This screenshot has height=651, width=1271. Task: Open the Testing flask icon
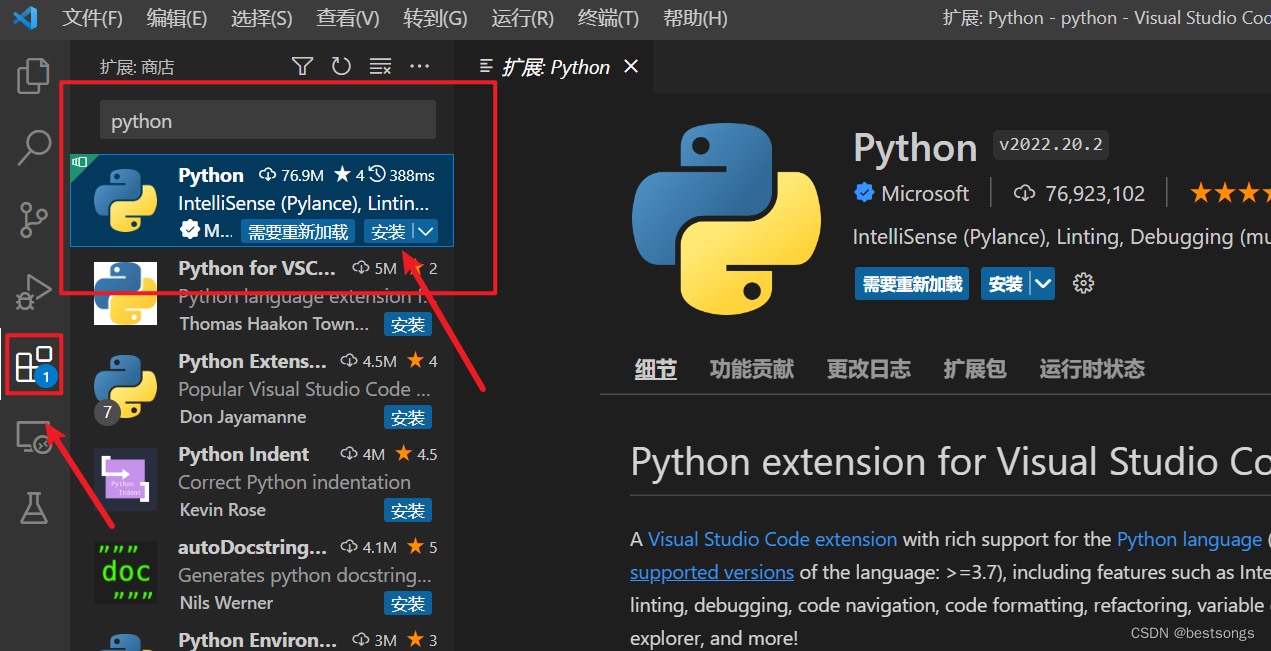(34, 508)
